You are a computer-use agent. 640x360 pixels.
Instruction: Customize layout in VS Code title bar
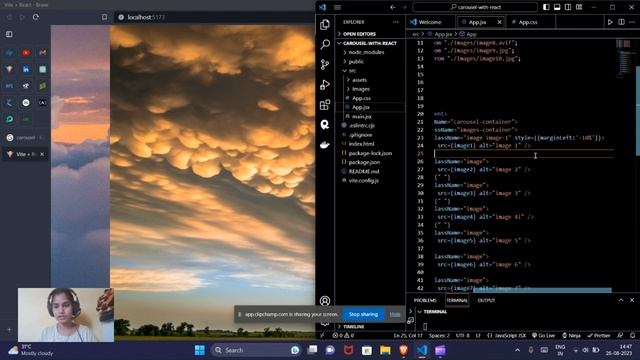(579, 7)
